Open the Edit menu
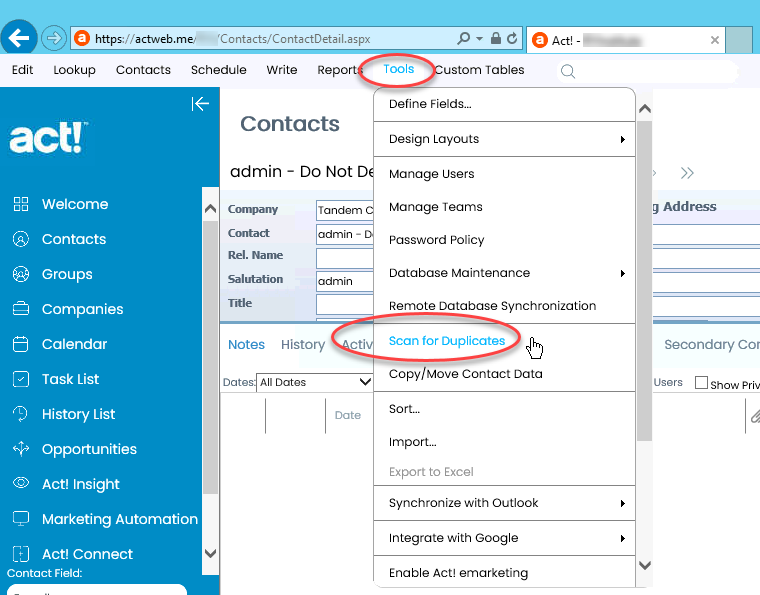The width and height of the screenshot is (760, 595). click(22, 70)
